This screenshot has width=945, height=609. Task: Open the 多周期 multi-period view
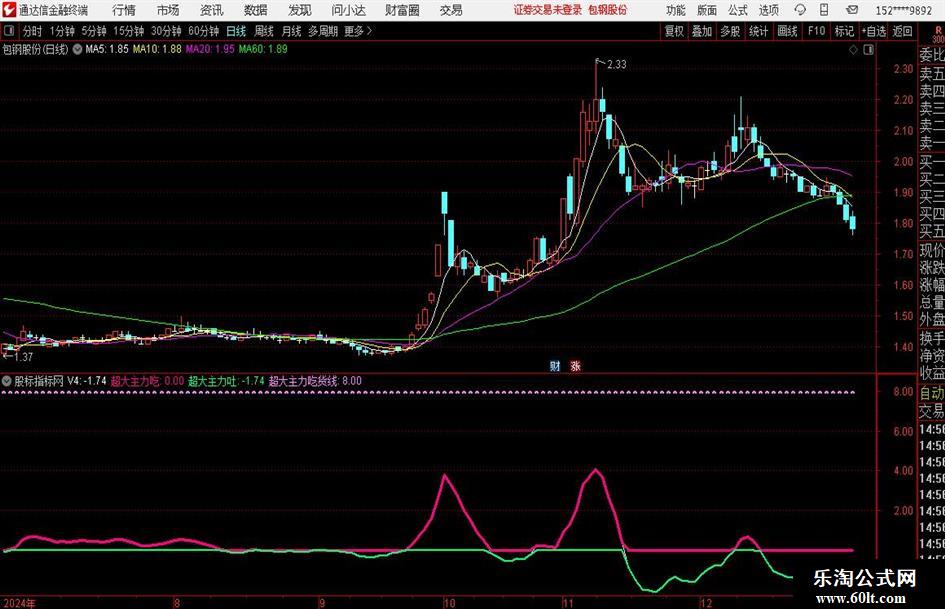[323, 31]
